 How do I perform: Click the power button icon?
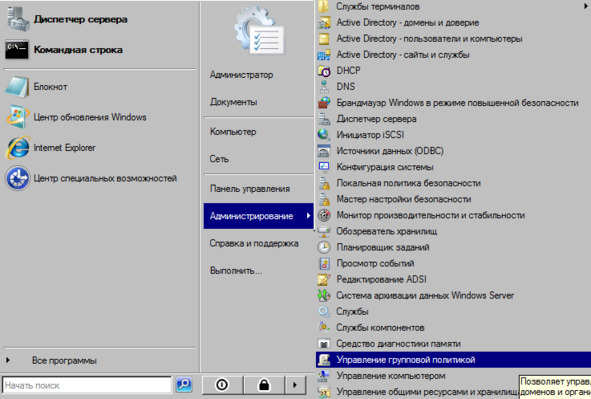pyautogui.click(x=222, y=385)
